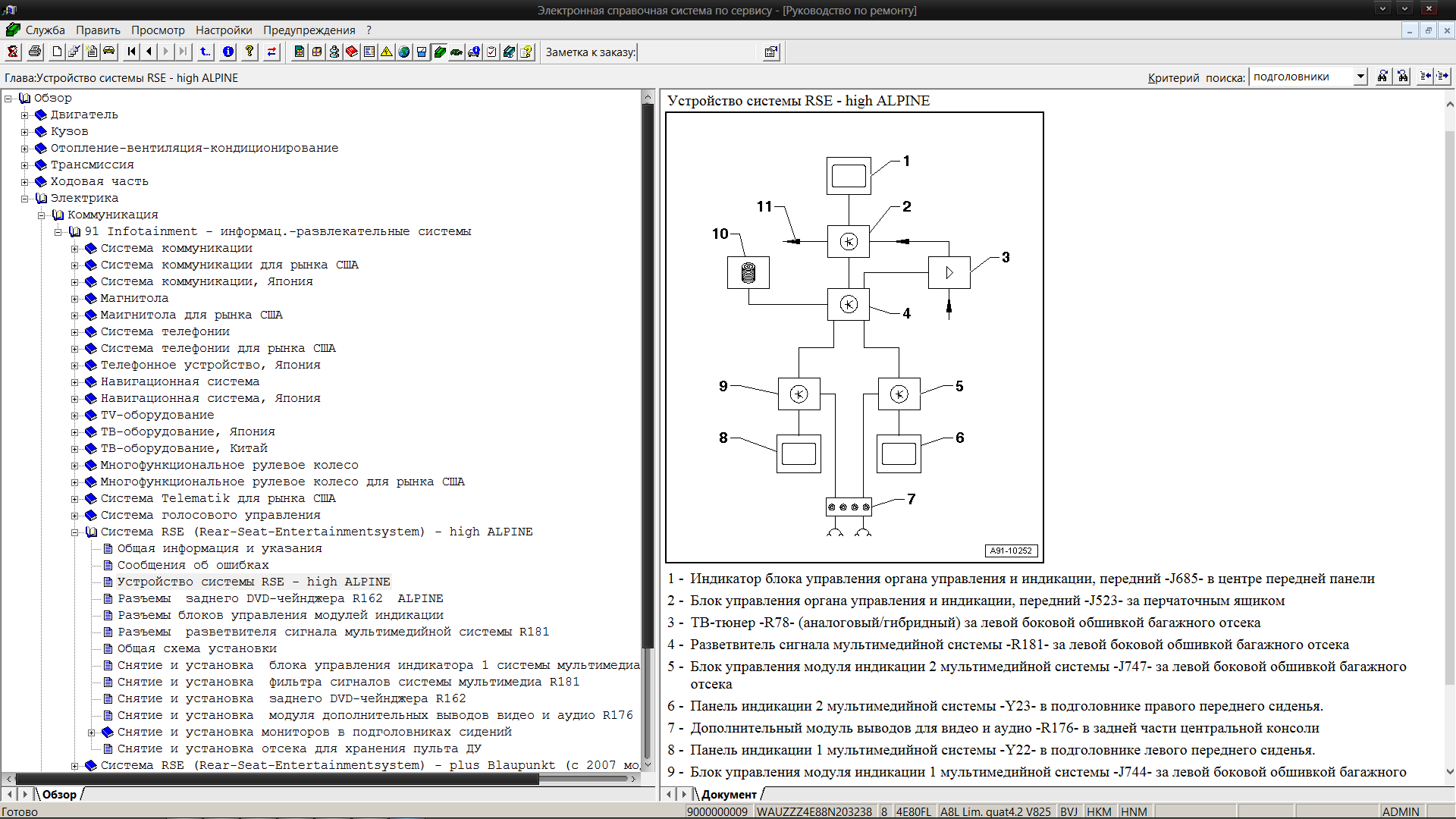This screenshot has height=819, width=1456.
Task: Switch to the Обзор tab at bottom left
Action: pyautogui.click(x=59, y=794)
